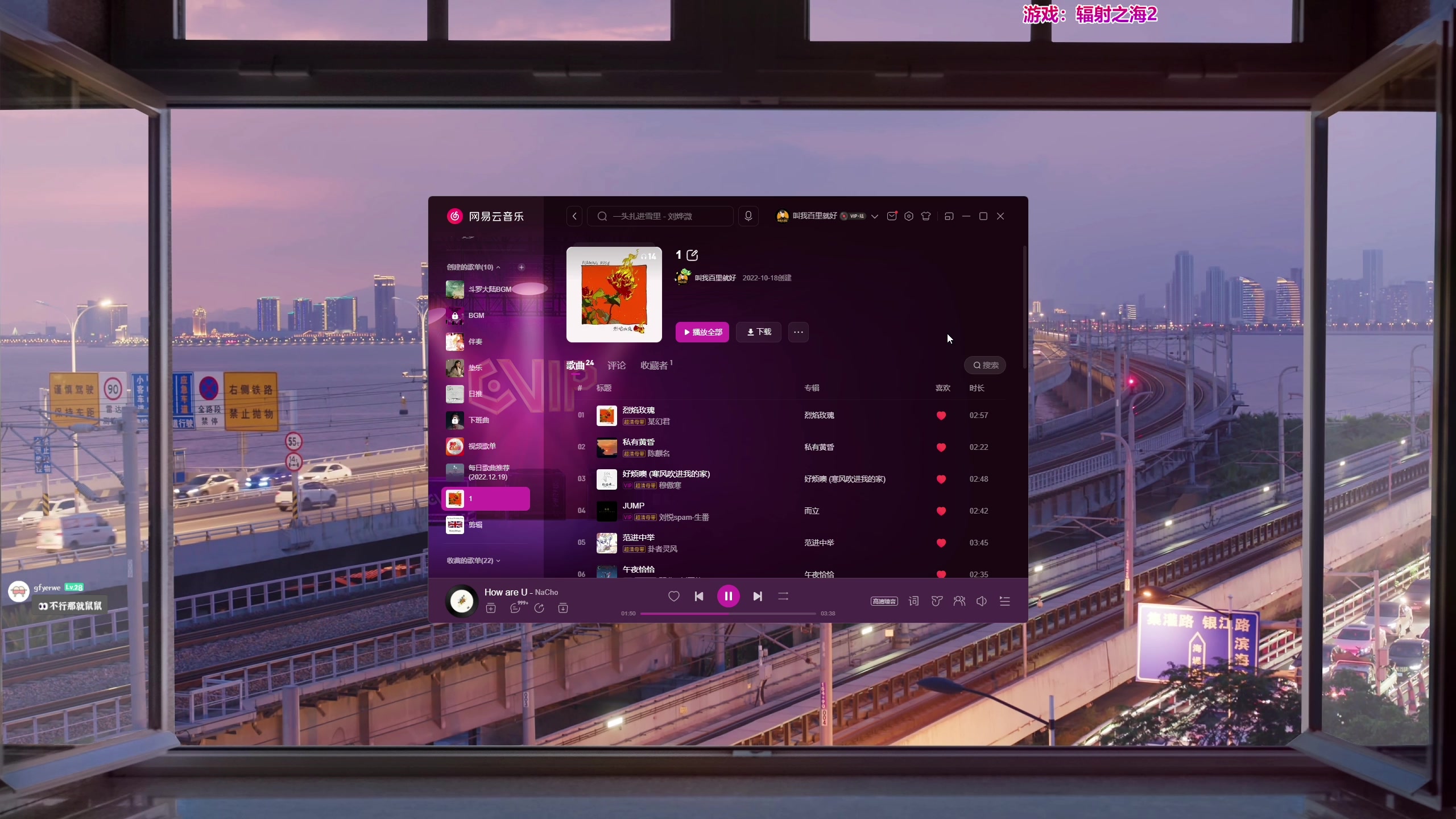Image resolution: width=1456 pixels, height=819 pixels.
Task: Play previous track
Action: (x=699, y=596)
